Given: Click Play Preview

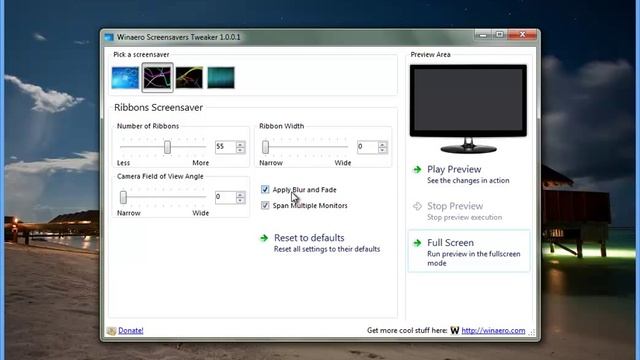Looking at the screenshot, I should click(x=454, y=169).
